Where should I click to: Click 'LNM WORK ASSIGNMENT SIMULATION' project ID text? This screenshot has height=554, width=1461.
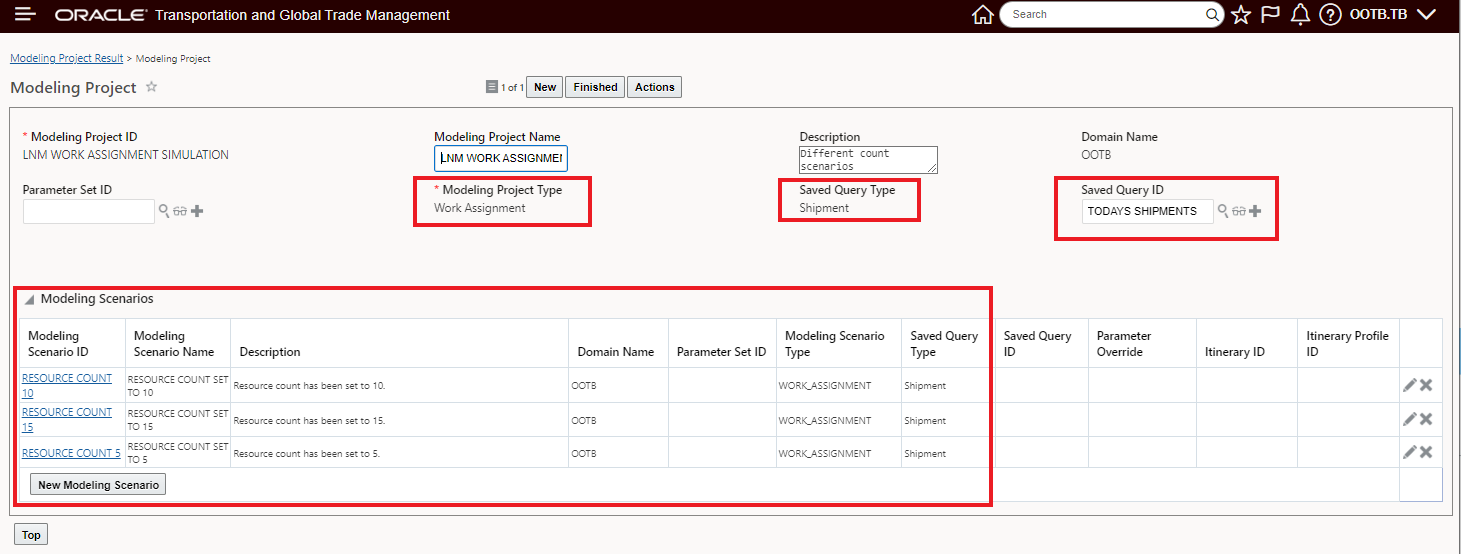pos(126,155)
